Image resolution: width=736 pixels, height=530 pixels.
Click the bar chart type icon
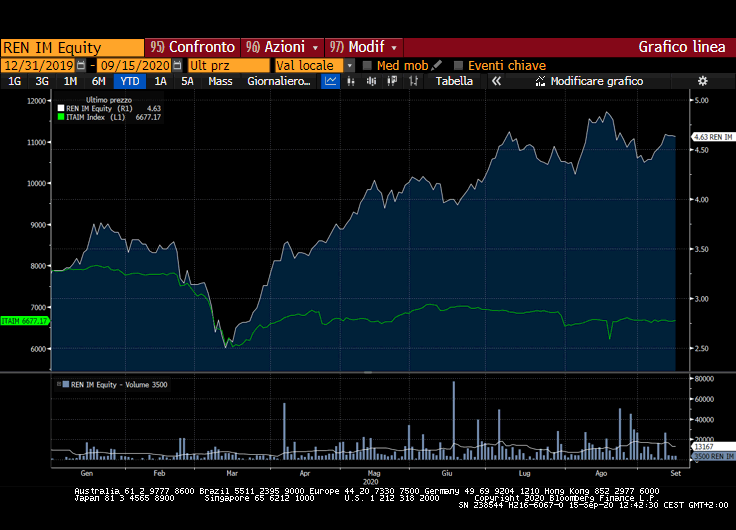pos(351,81)
